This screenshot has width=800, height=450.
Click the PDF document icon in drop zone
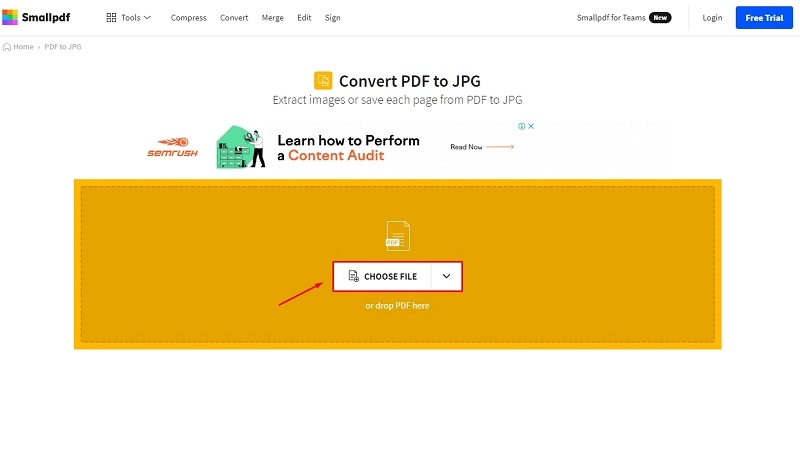point(397,236)
